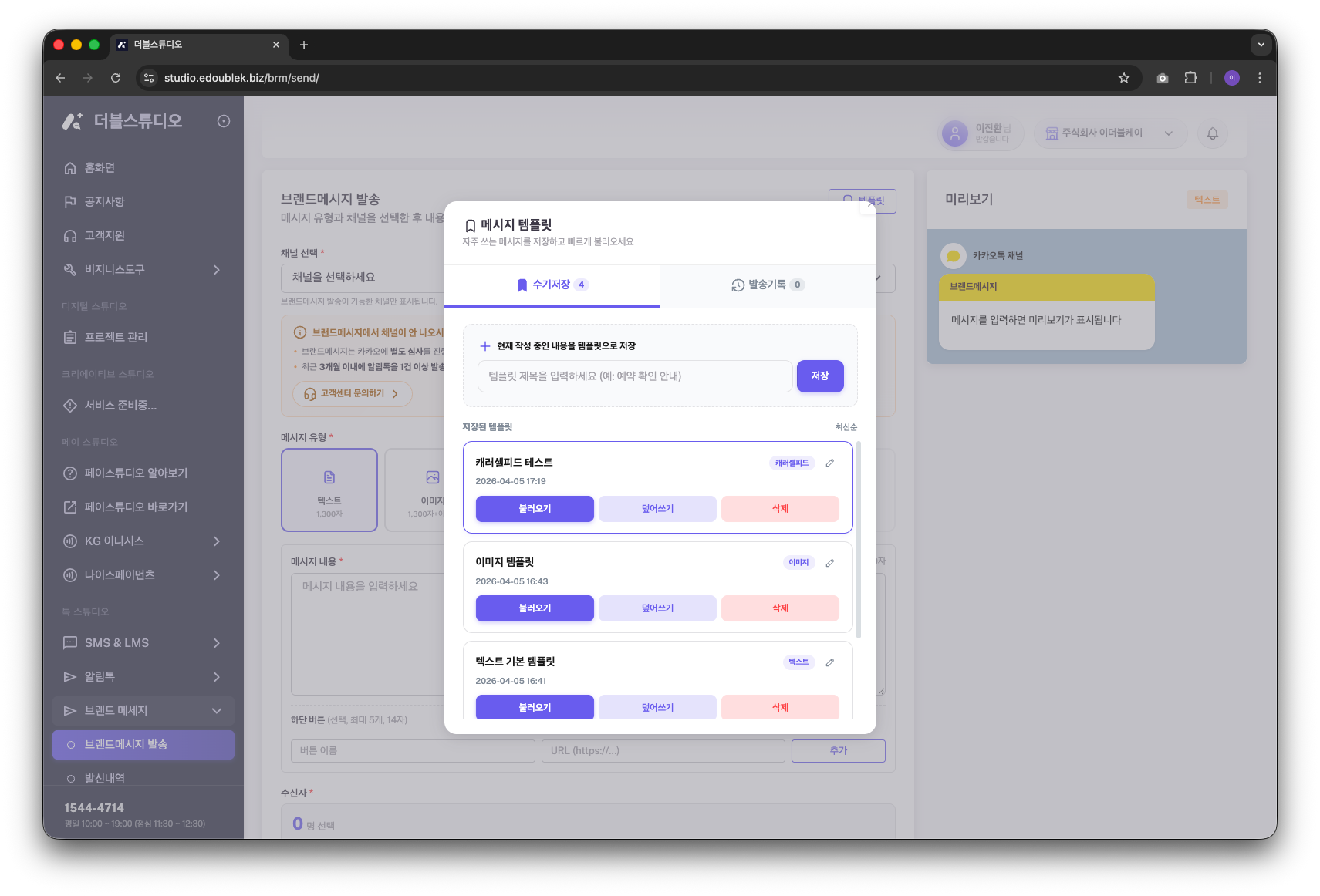
Task: Click the camera screenshot extension icon
Action: [1163, 78]
